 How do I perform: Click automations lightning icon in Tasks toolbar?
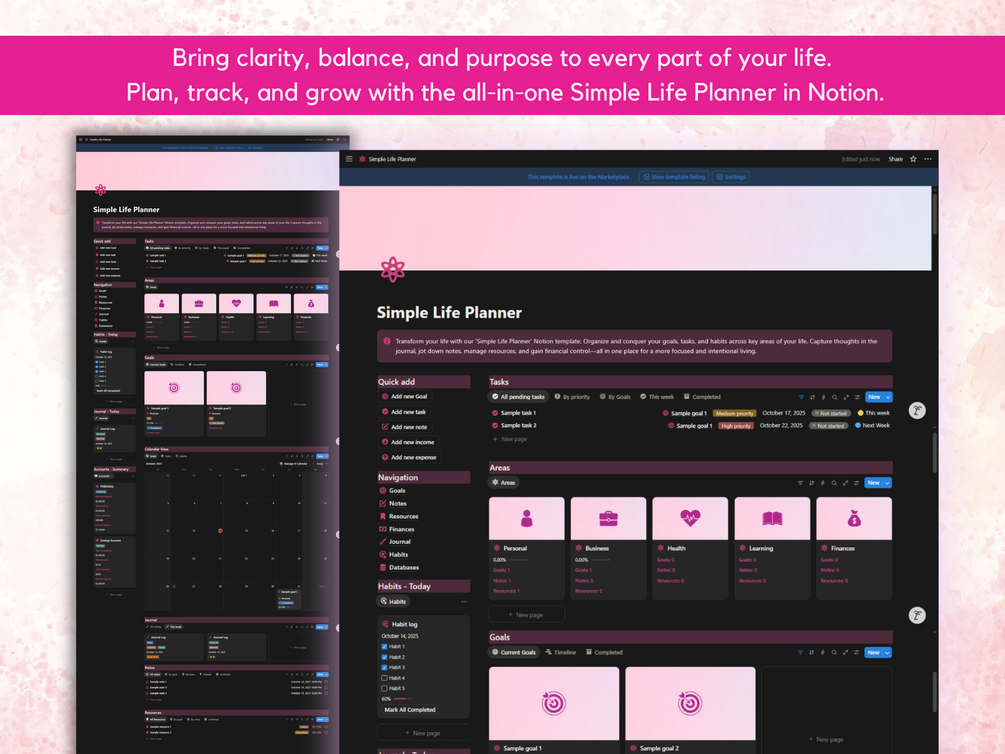(824, 397)
